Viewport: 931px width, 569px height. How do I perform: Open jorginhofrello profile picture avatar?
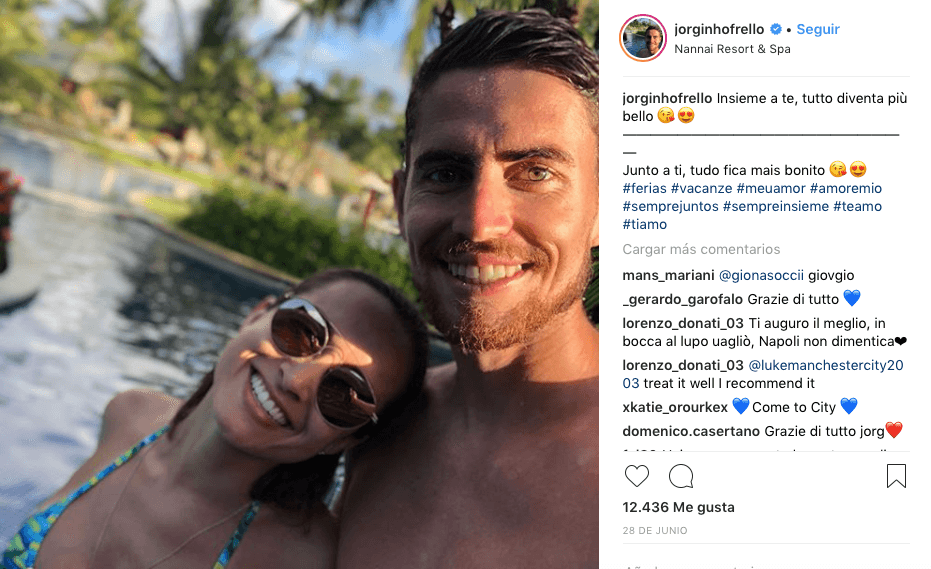coord(643,39)
